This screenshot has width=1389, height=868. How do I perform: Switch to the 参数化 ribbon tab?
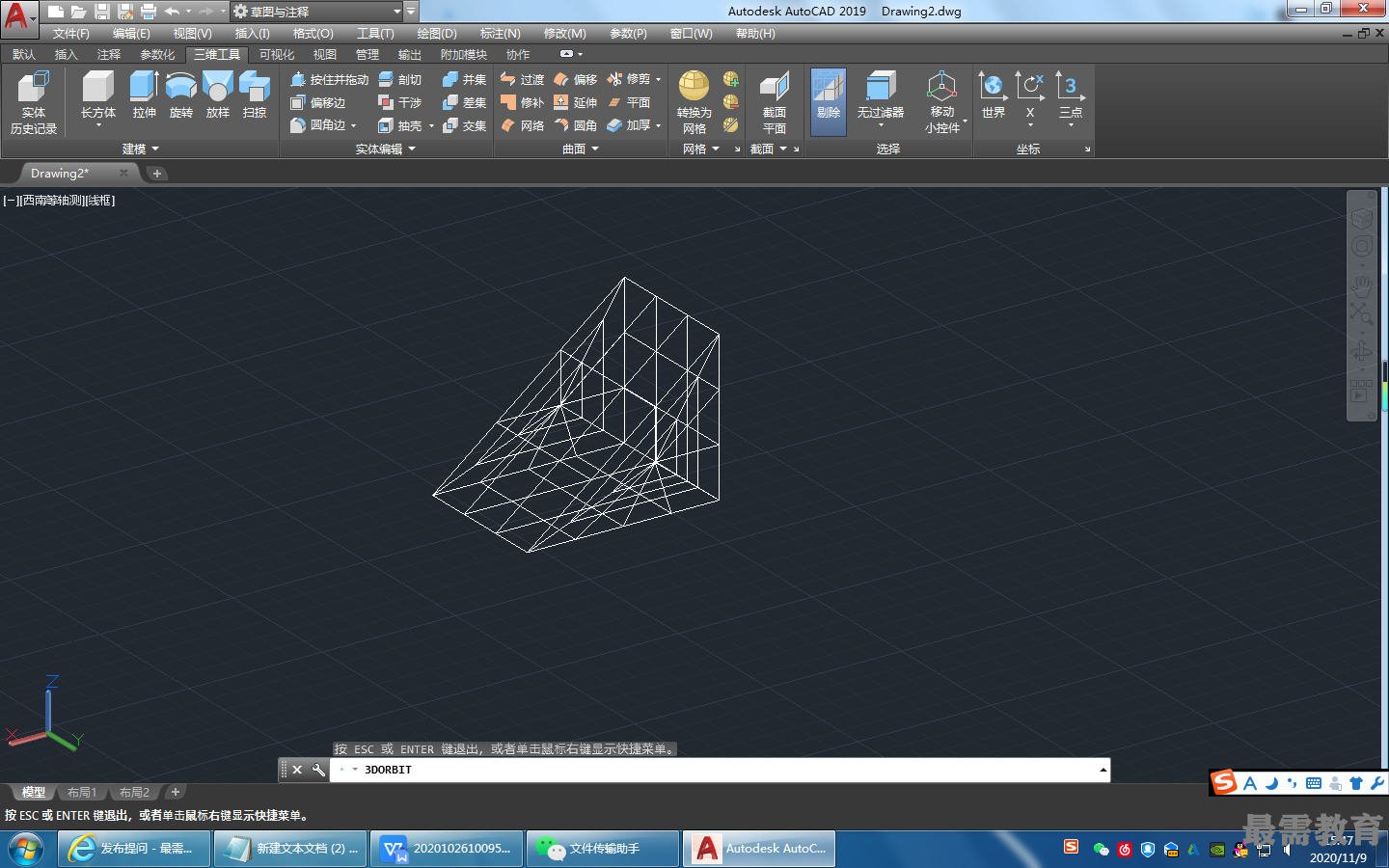click(x=157, y=55)
